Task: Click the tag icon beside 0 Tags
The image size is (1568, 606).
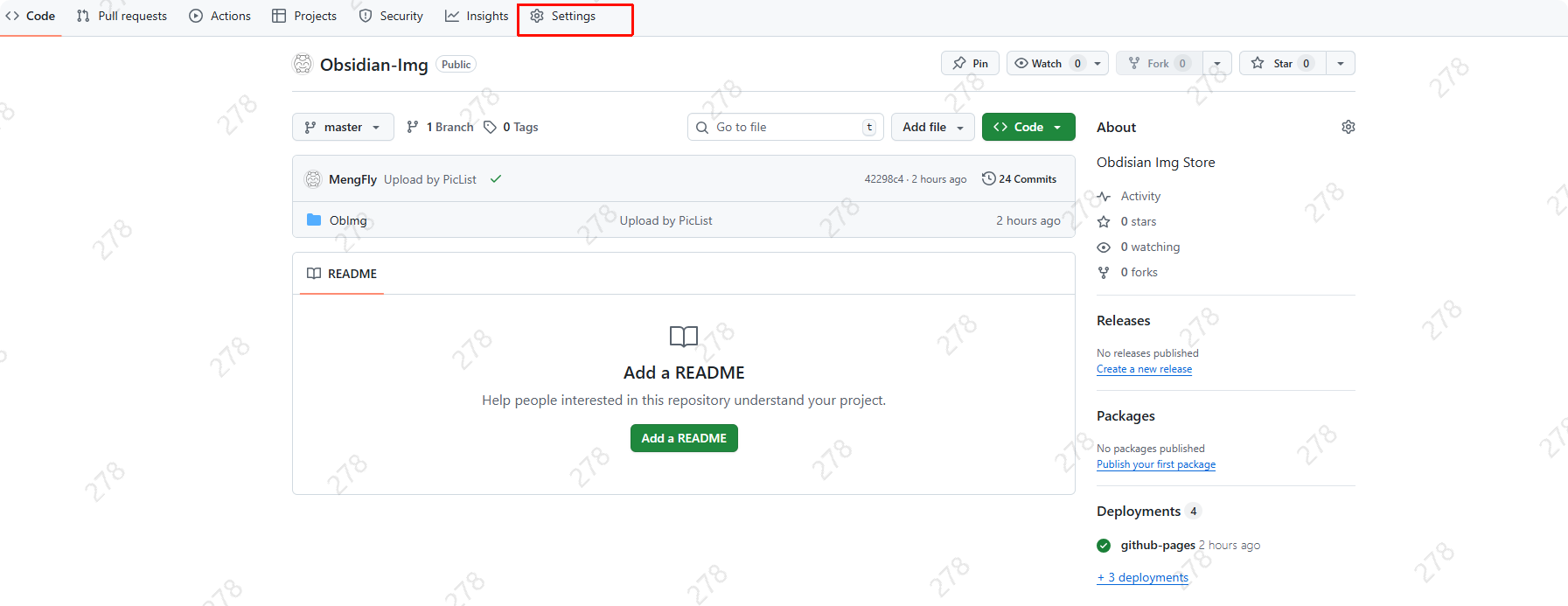Action: tap(490, 127)
